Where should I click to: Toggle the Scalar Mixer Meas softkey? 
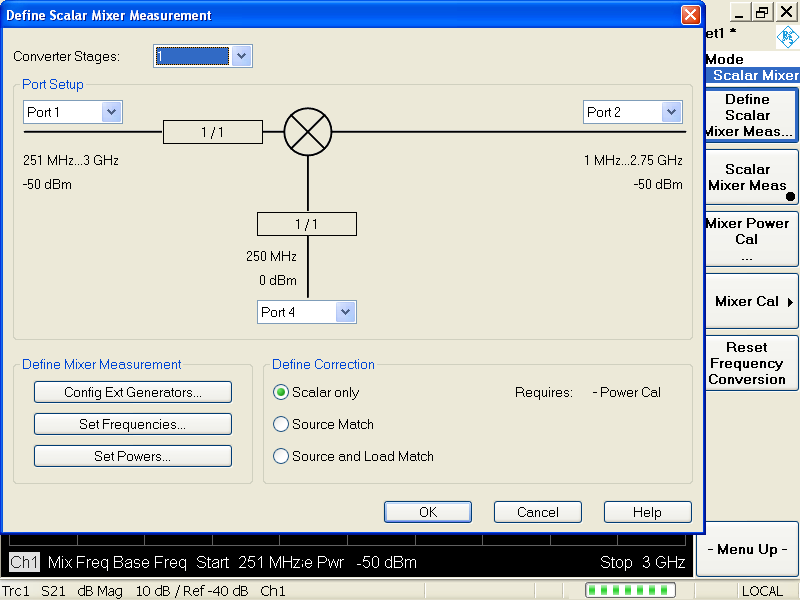tap(747, 177)
